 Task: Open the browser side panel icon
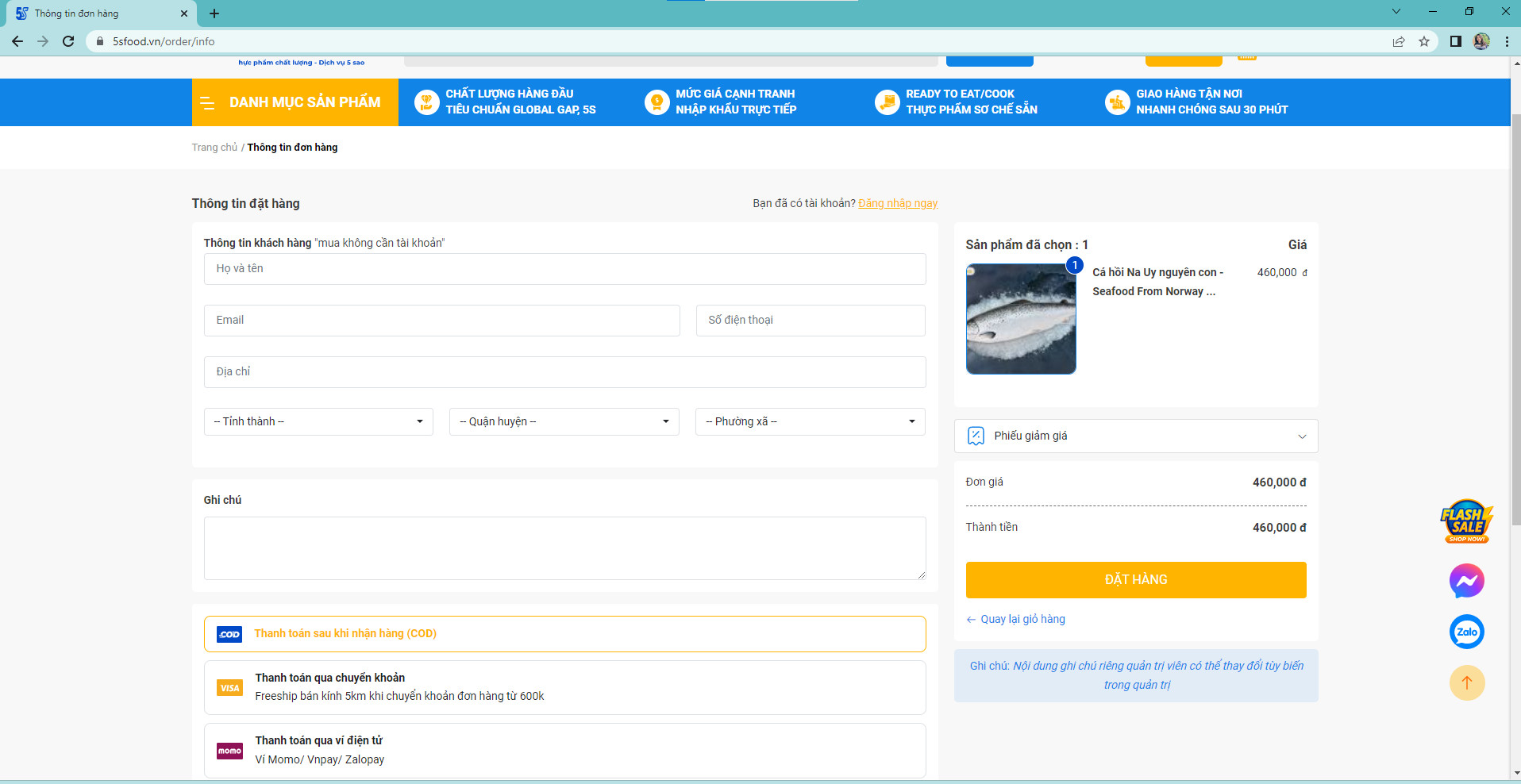pos(1455,41)
